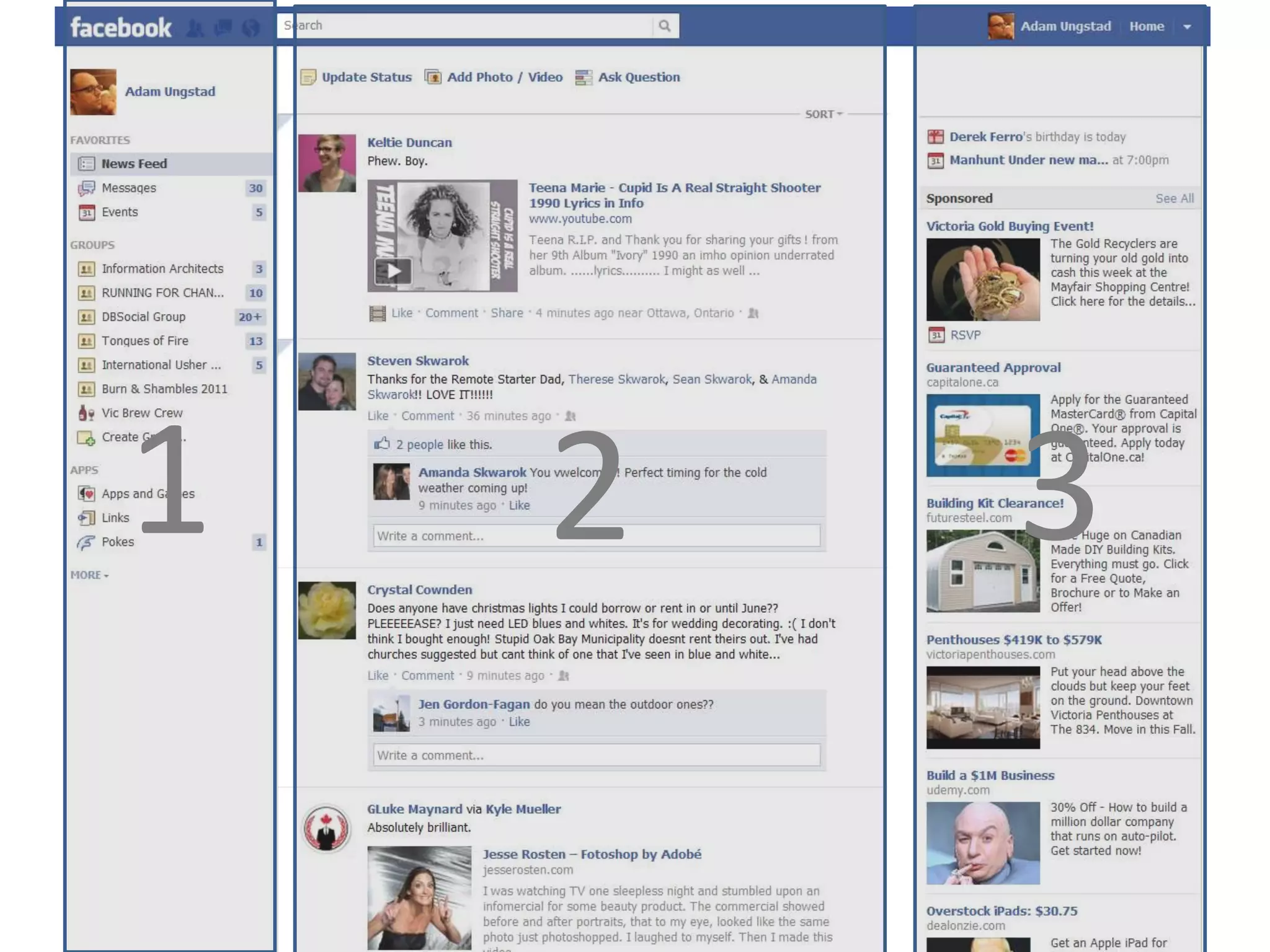The width and height of the screenshot is (1270, 952).
Task: Click Home in the top bar
Action: coord(1146,27)
